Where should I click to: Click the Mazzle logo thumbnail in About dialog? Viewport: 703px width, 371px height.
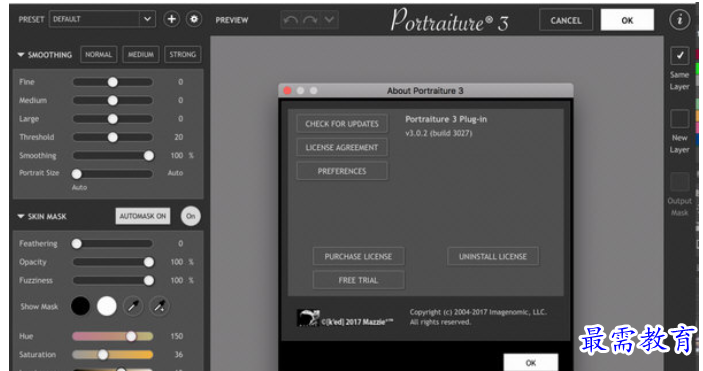[308, 318]
